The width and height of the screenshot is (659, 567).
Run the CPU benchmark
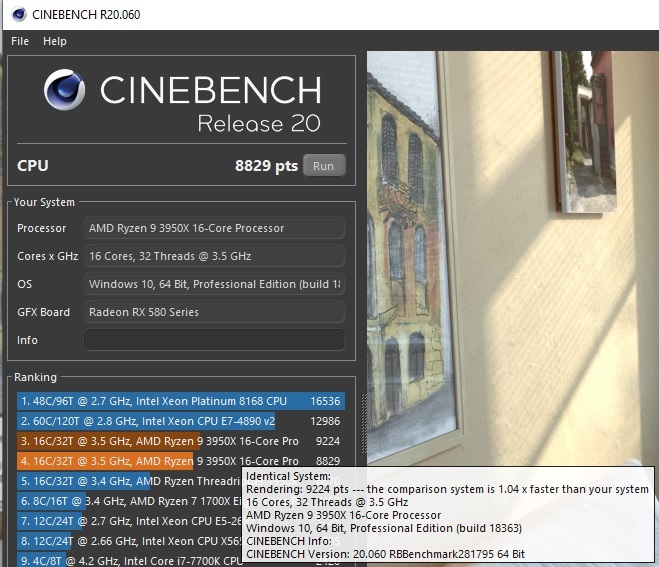324,166
